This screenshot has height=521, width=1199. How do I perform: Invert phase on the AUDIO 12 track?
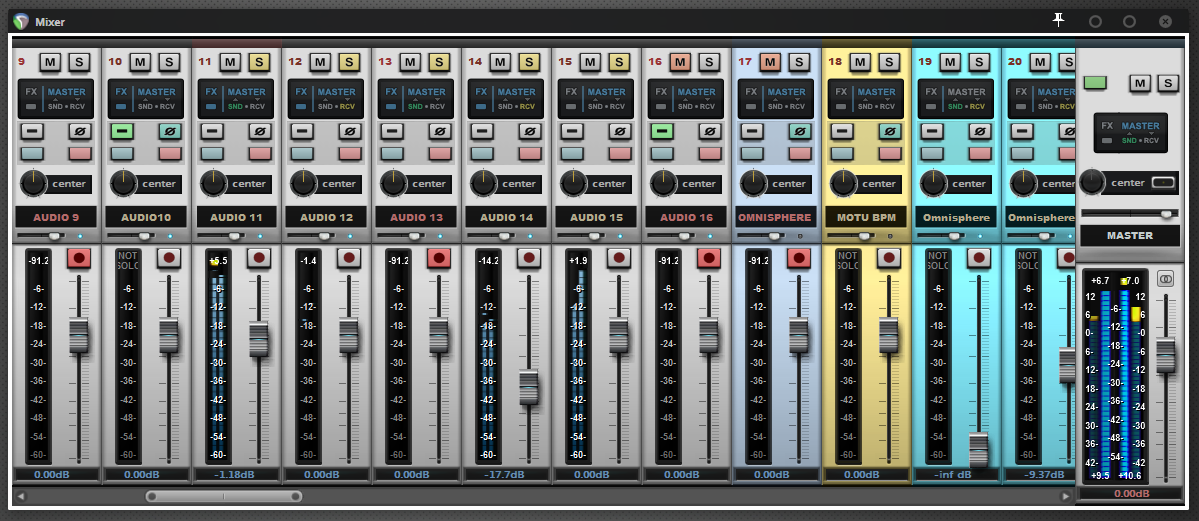[x=349, y=132]
